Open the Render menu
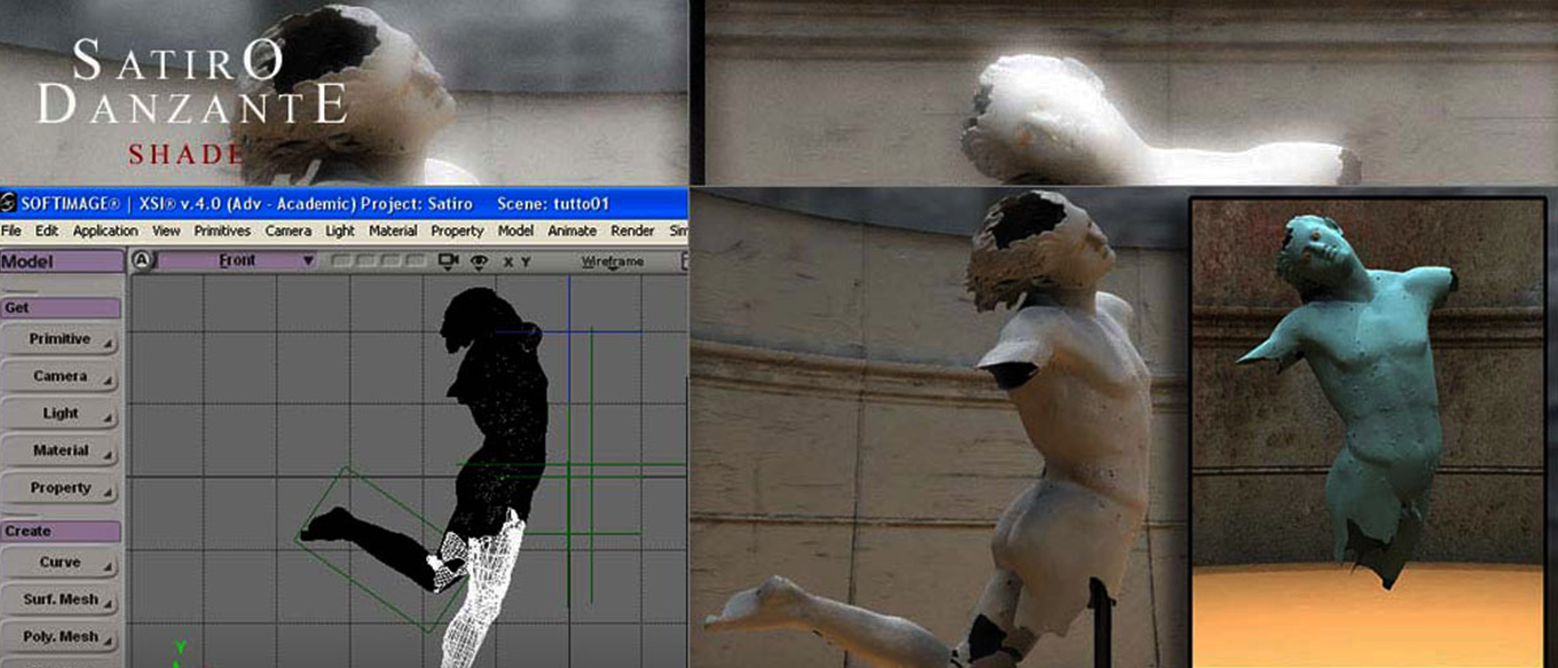1558x668 pixels. (633, 231)
